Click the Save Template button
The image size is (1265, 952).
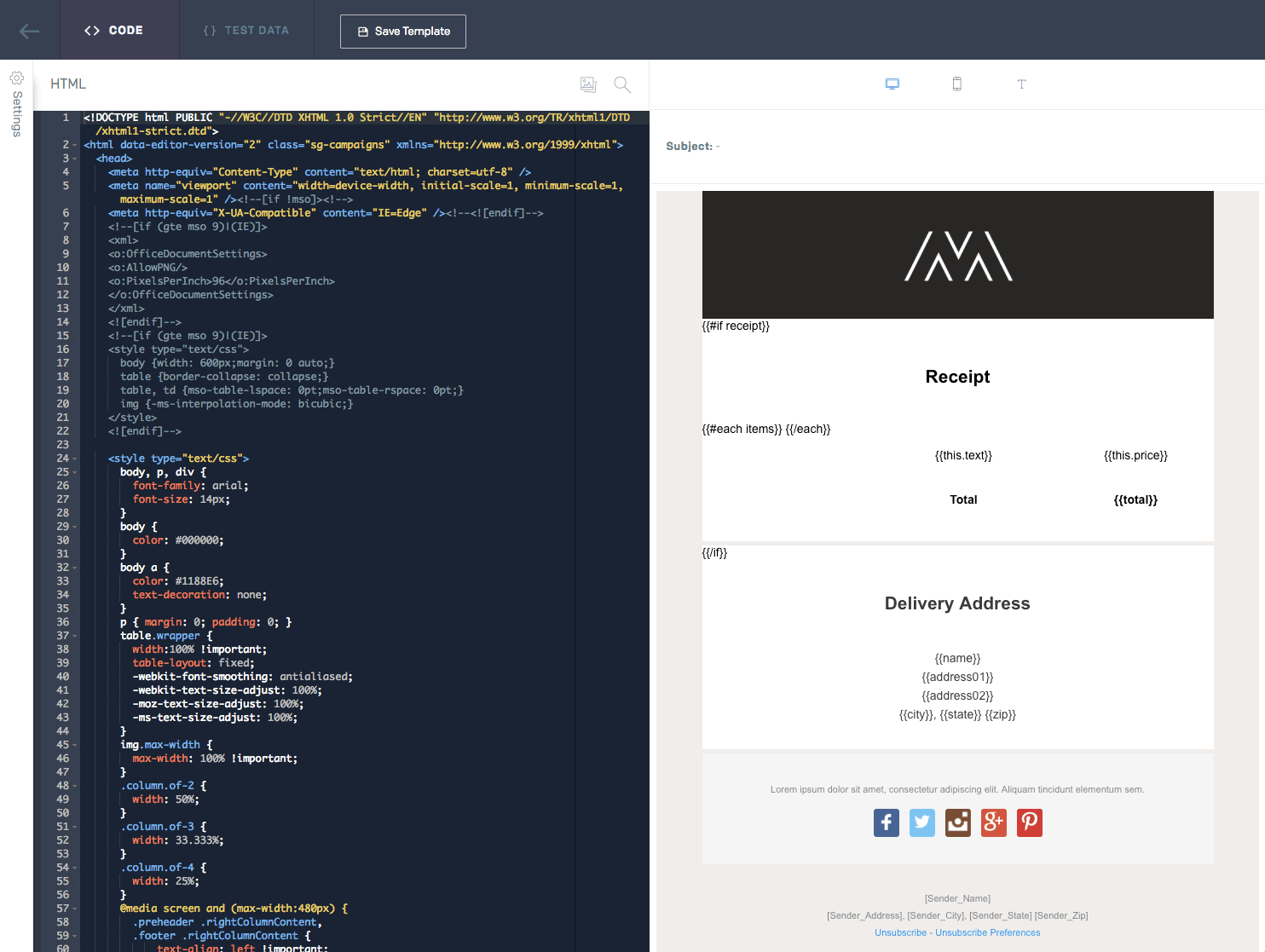click(403, 32)
